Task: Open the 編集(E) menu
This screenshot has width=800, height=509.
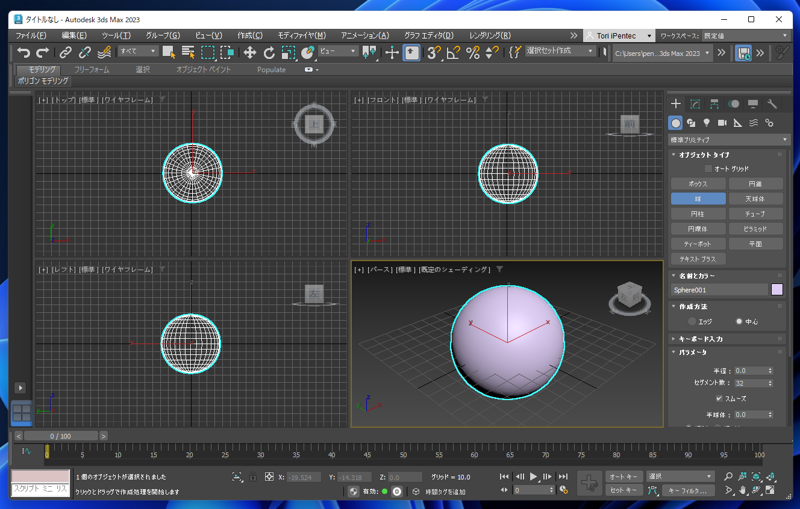Action: (x=74, y=35)
